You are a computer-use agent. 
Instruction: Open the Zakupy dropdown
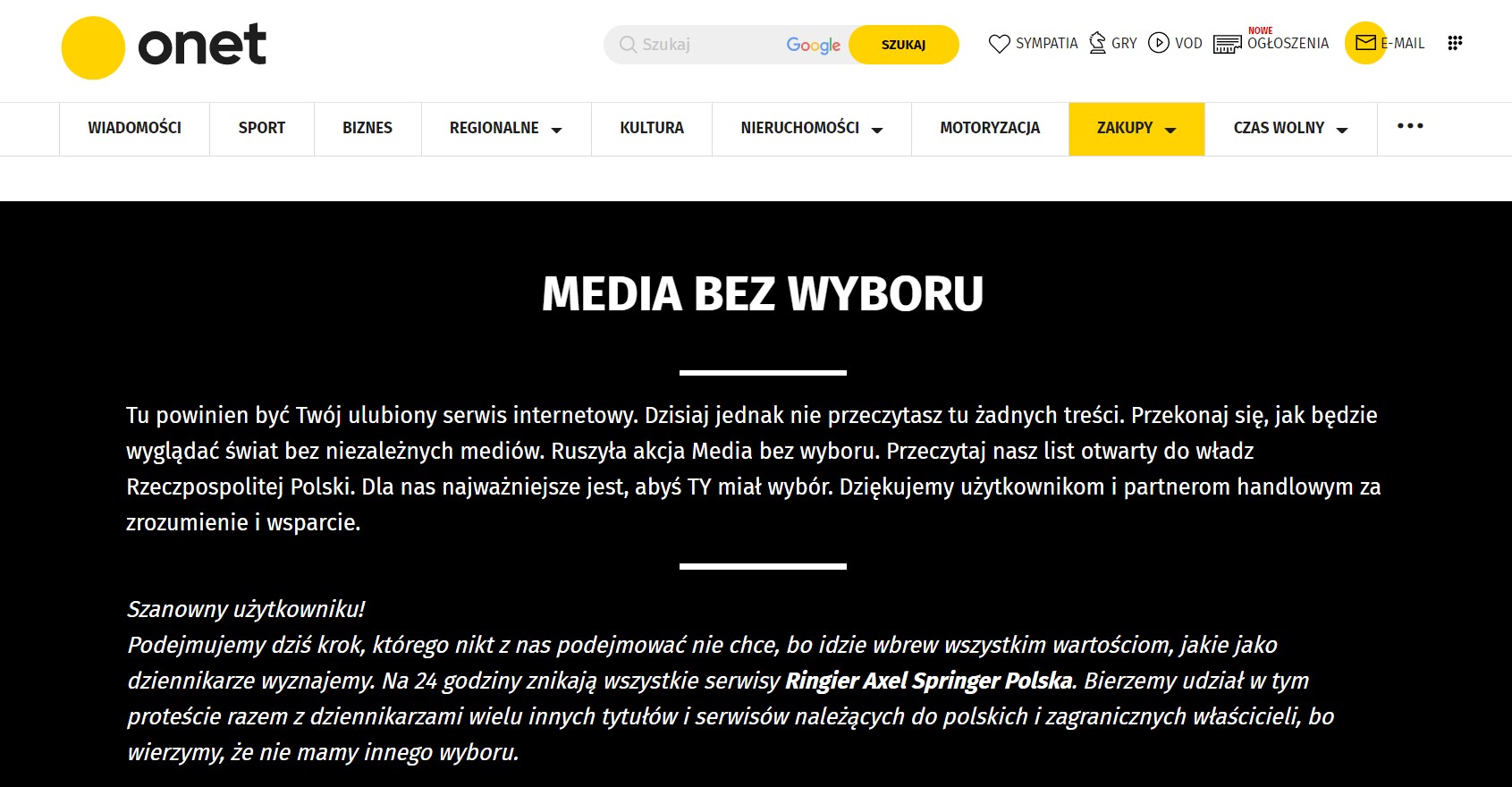pyautogui.click(x=1170, y=130)
